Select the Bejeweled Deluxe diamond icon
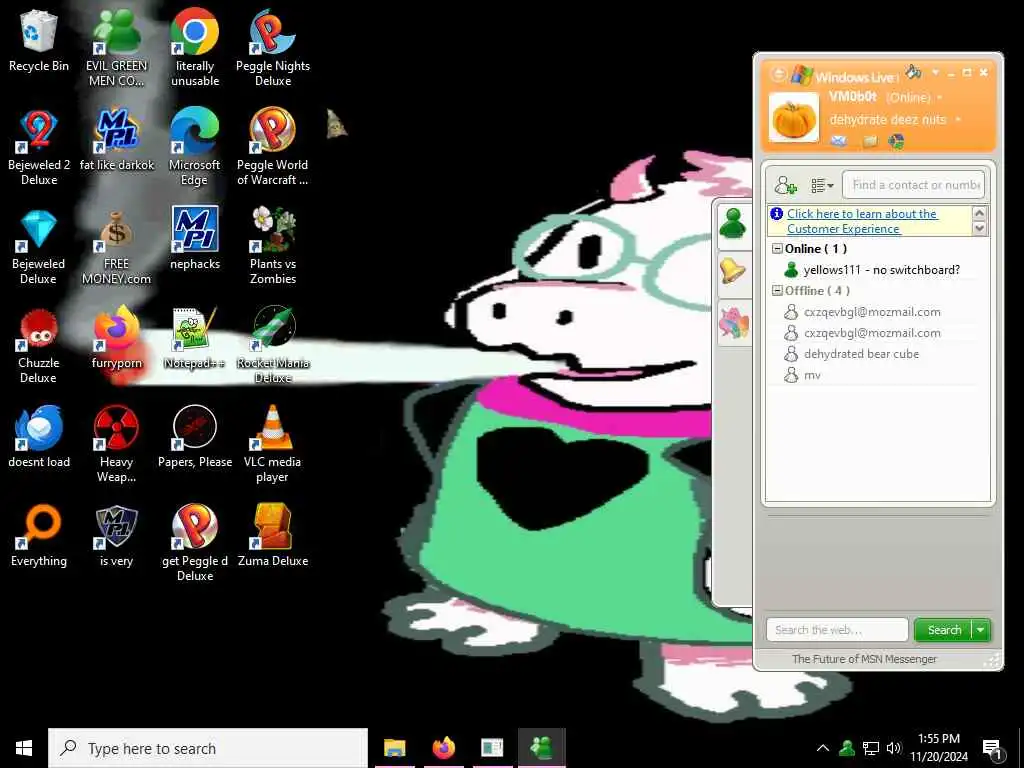The height and width of the screenshot is (768, 1024). pos(39,248)
